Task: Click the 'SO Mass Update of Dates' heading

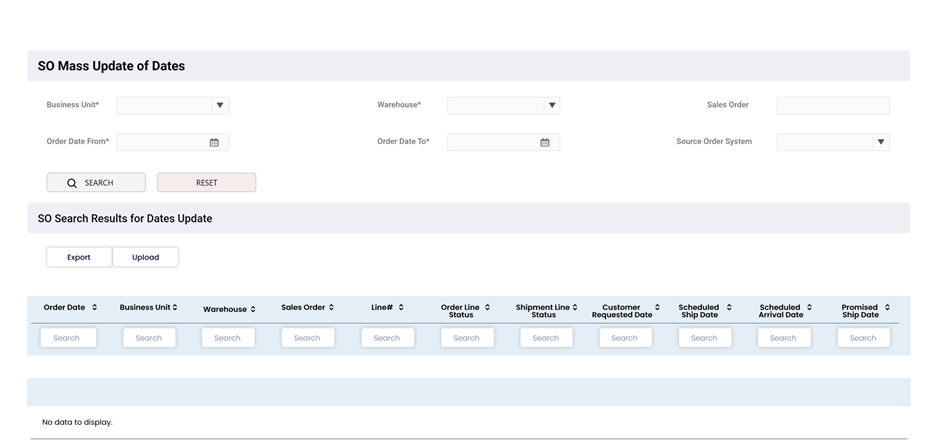Action: 111,66
